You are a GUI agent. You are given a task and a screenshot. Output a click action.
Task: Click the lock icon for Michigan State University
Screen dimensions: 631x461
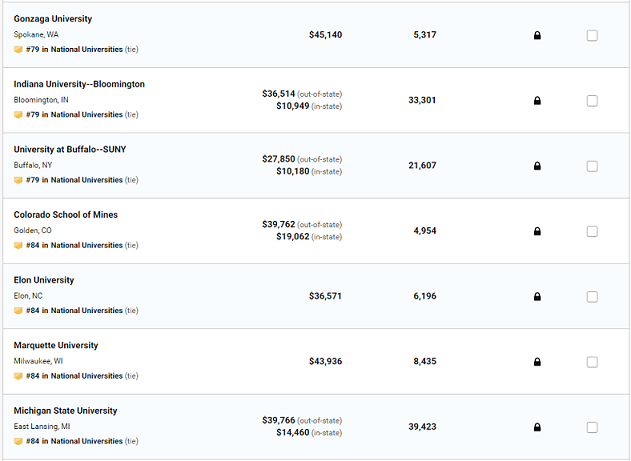(537, 427)
